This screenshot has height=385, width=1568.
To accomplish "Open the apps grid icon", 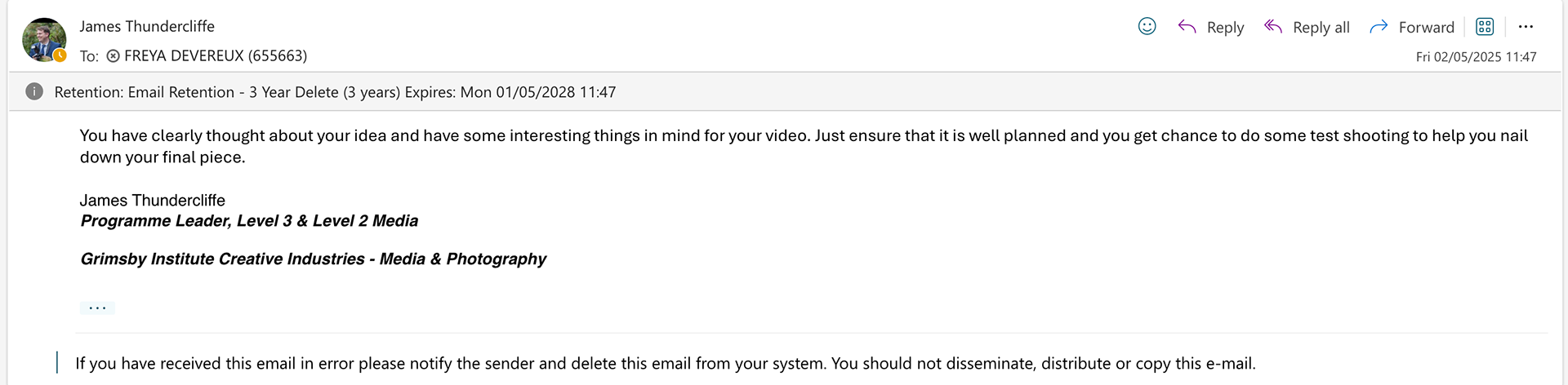I will tap(1485, 27).
